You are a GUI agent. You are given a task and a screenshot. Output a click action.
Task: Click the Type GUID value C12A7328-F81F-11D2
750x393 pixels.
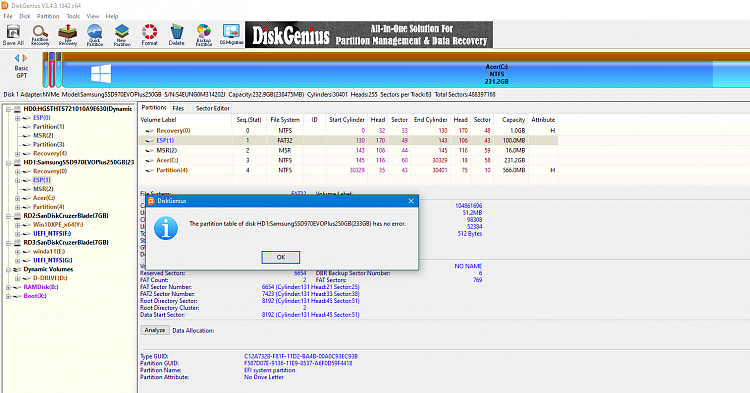pos(301,357)
